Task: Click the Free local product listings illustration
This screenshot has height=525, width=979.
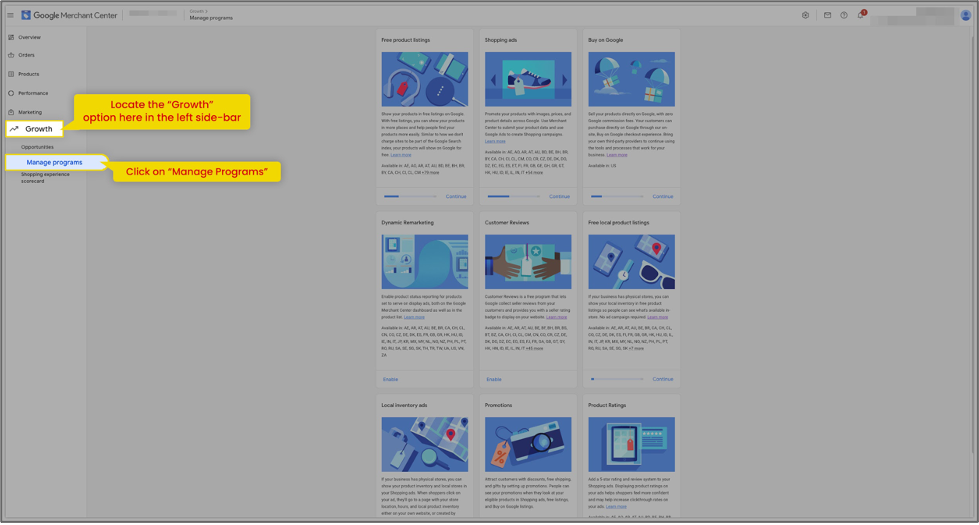Action: pyautogui.click(x=631, y=262)
